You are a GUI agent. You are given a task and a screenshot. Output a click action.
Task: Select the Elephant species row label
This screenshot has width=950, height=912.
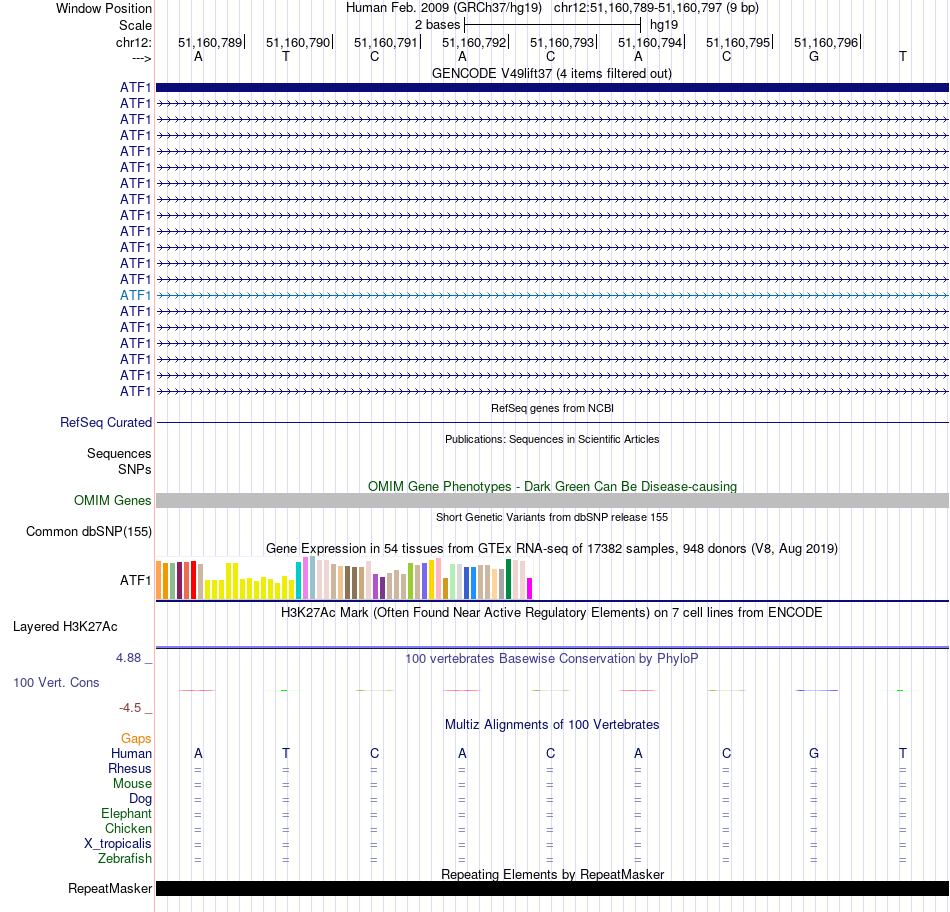[126, 813]
